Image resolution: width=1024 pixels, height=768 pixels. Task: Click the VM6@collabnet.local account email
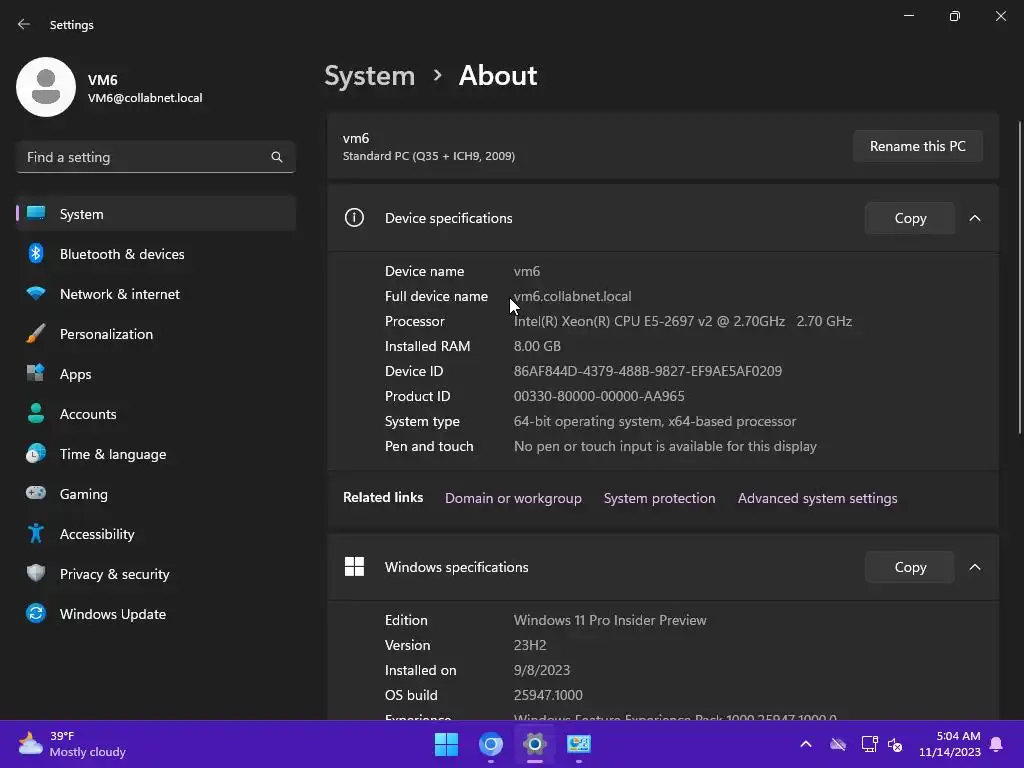click(145, 98)
